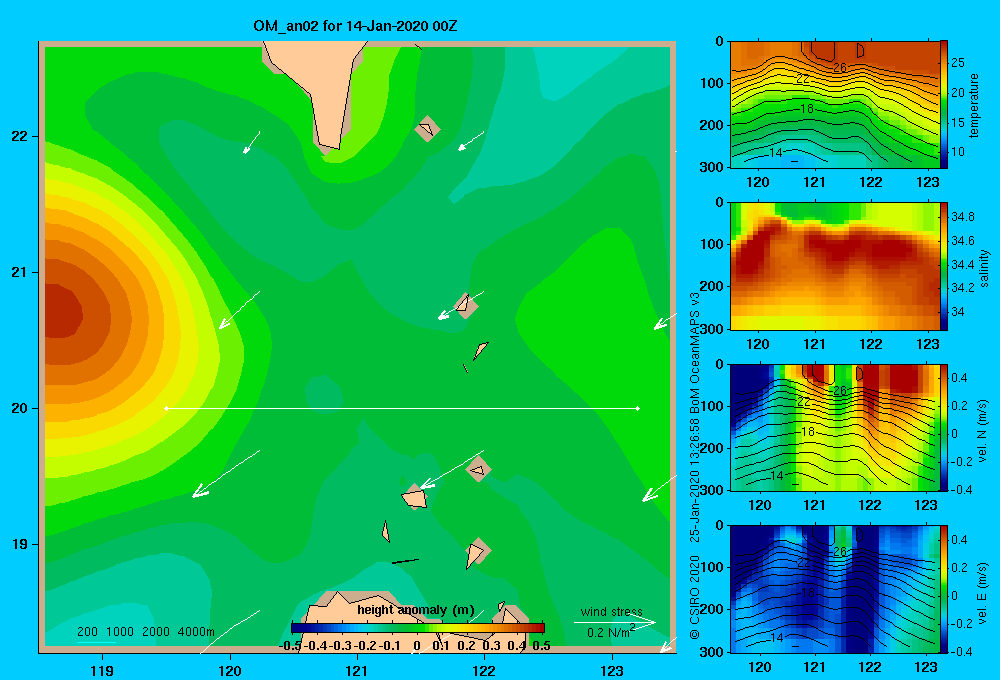1000x680 pixels.
Task: Click latitude label "19" on main map
Action: click(20, 544)
